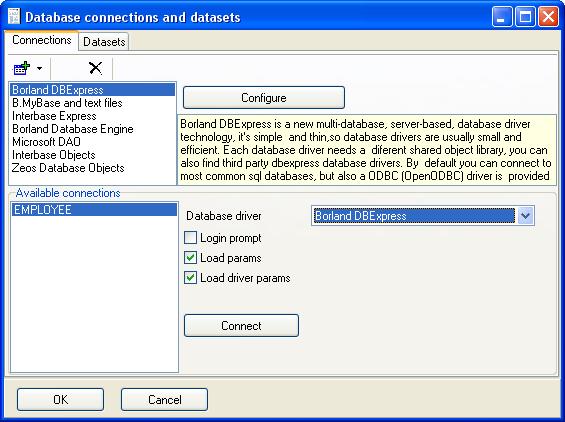The width and height of the screenshot is (565, 422).
Task: Click the Configure button
Action: [264, 98]
